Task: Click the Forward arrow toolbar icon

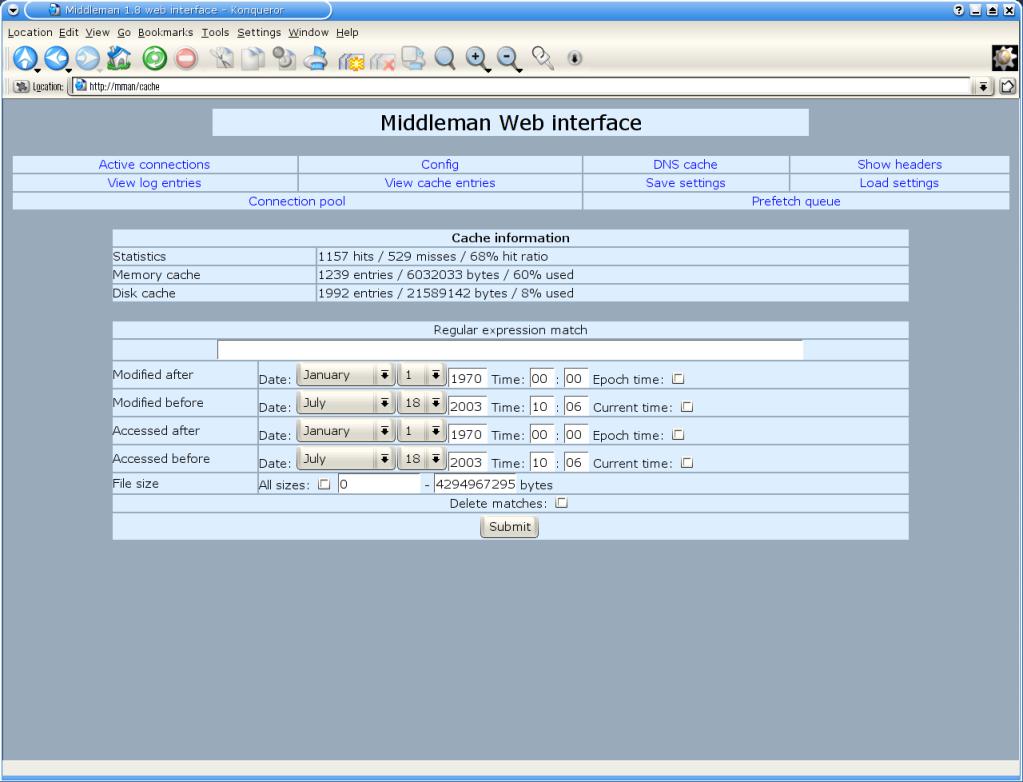Action: (x=87, y=58)
